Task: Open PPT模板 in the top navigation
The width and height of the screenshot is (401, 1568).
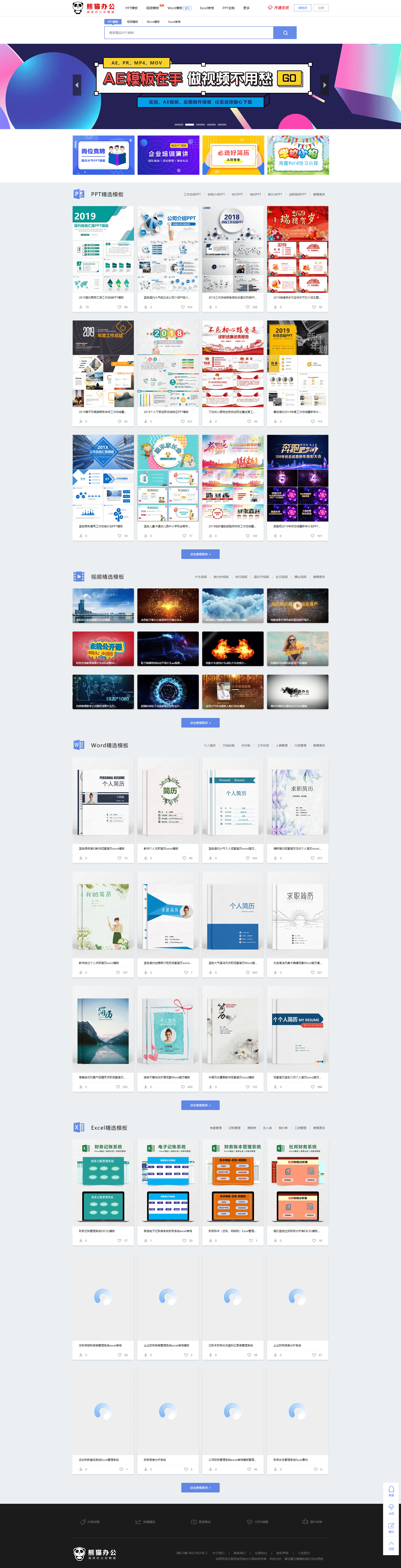Action: [131, 8]
